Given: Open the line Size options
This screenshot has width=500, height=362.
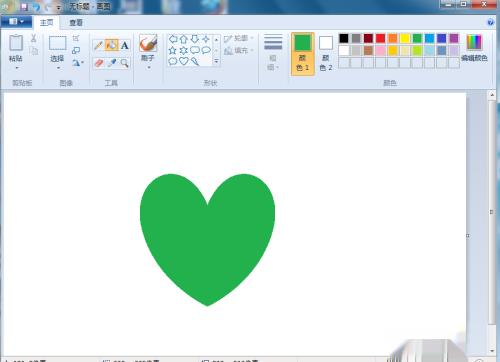Looking at the screenshot, I should 273,53.
